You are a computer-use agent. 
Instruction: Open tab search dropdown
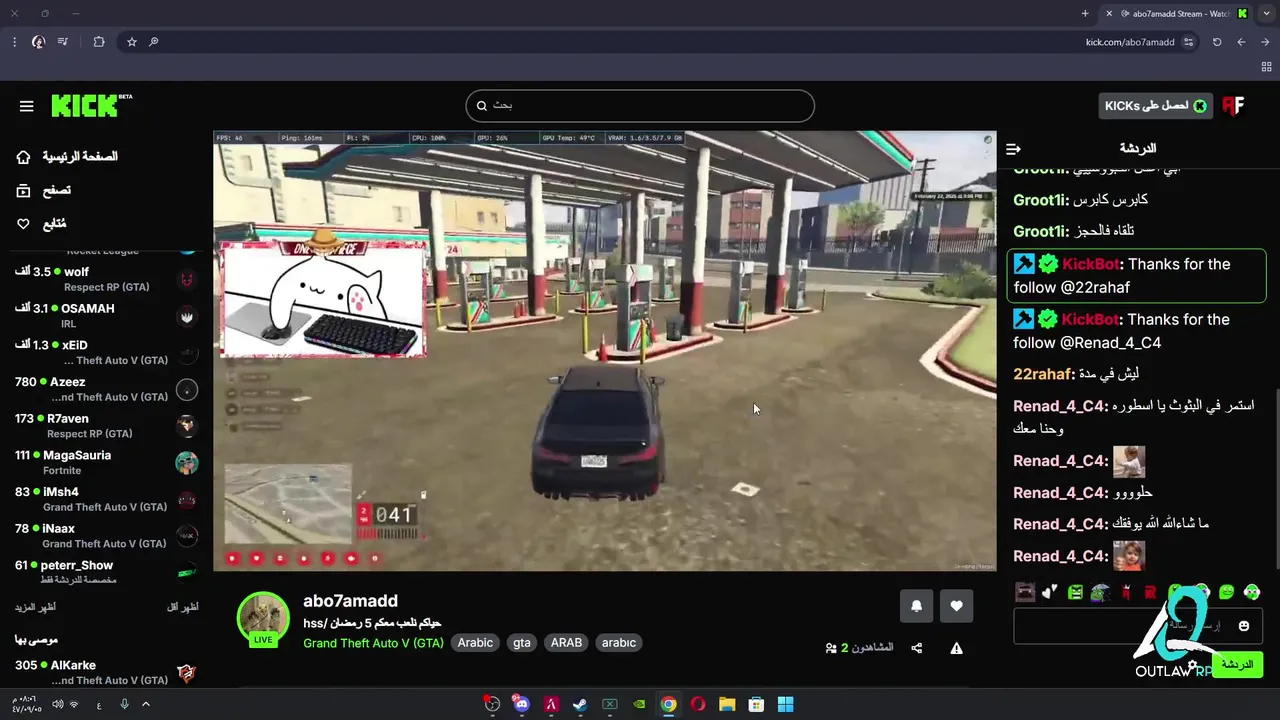pos(1269,13)
